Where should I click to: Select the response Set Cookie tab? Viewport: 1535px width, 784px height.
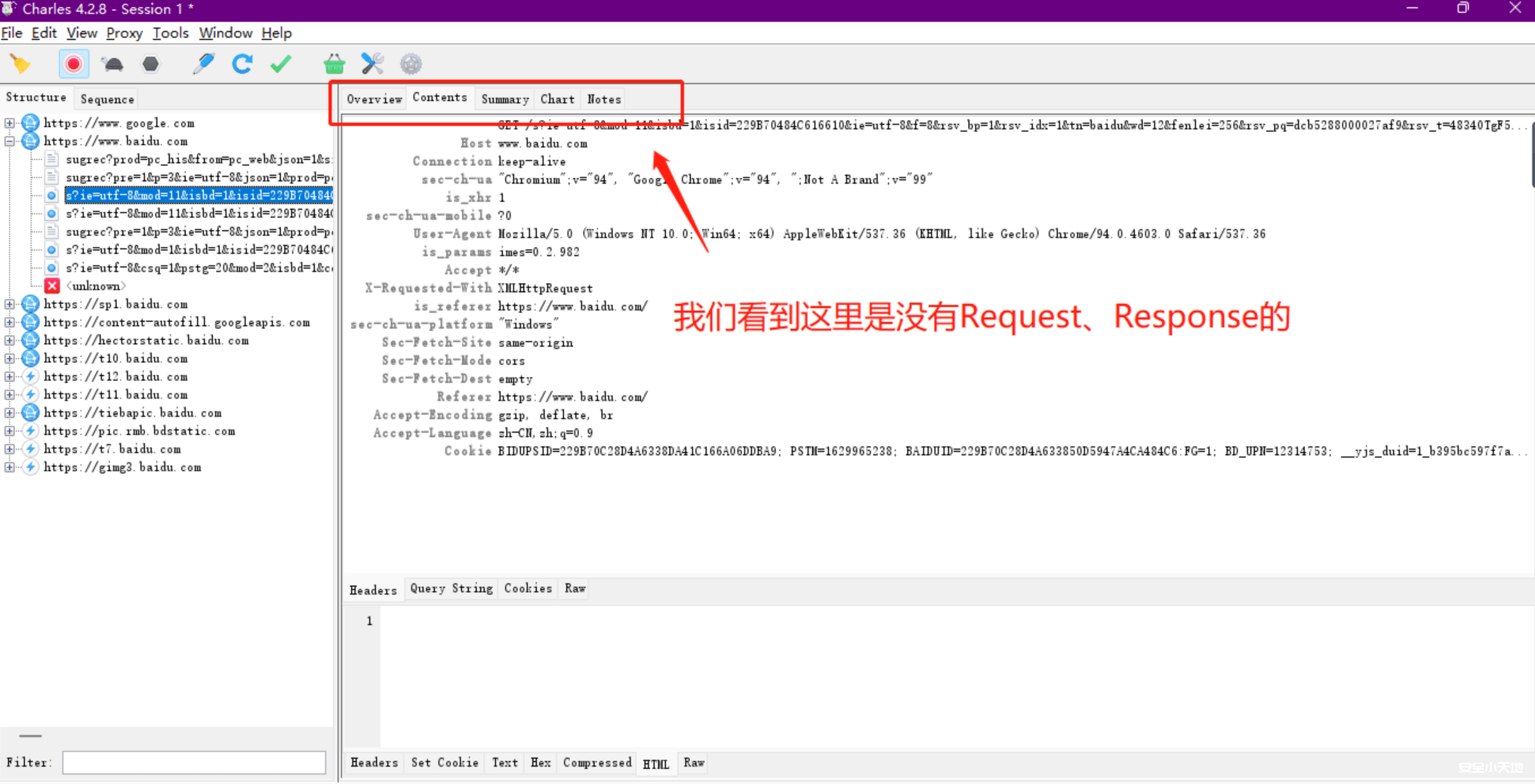point(445,763)
